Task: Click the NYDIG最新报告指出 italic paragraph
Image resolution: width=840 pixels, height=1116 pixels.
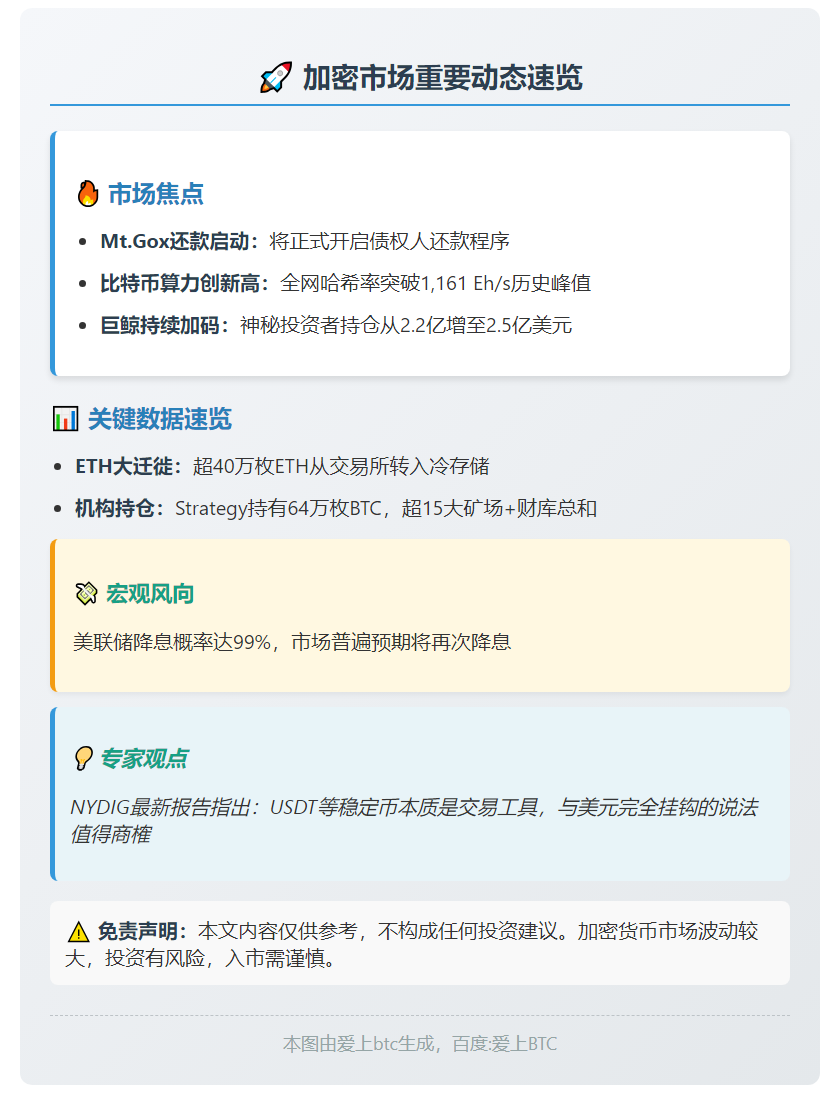Action: [413, 820]
